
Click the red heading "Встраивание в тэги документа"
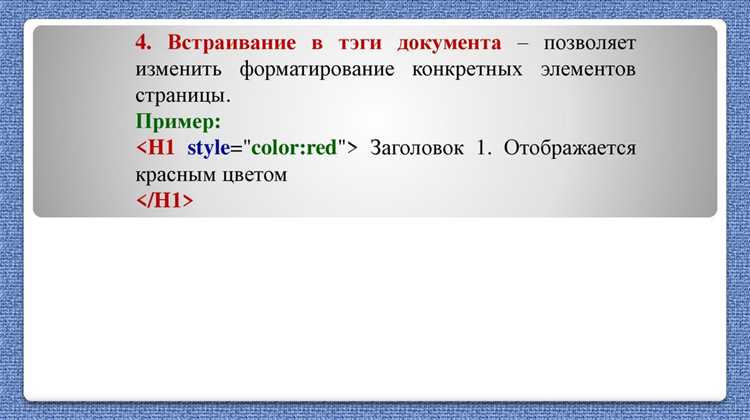click(334, 43)
